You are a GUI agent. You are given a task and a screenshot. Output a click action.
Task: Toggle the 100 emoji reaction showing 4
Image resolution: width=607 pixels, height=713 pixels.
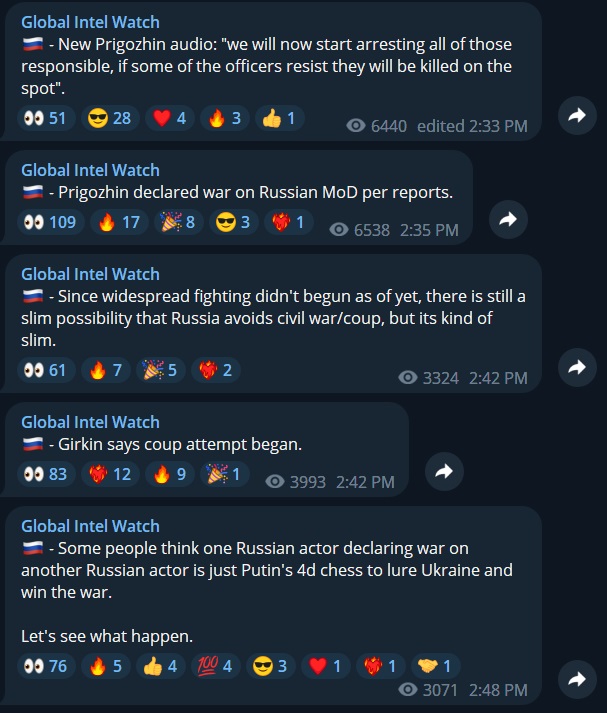point(215,666)
